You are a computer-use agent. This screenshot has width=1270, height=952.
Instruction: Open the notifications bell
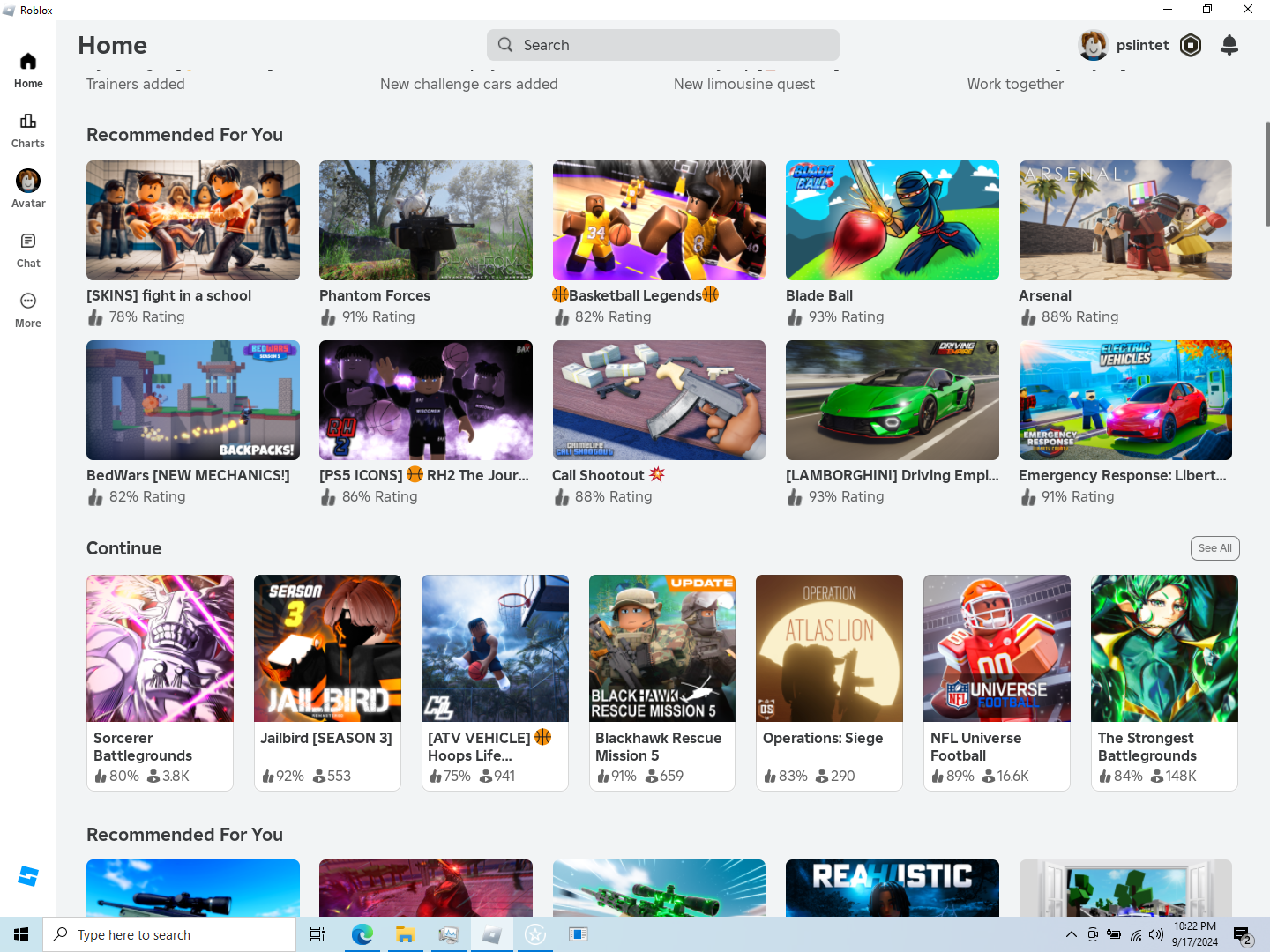(1229, 45)
